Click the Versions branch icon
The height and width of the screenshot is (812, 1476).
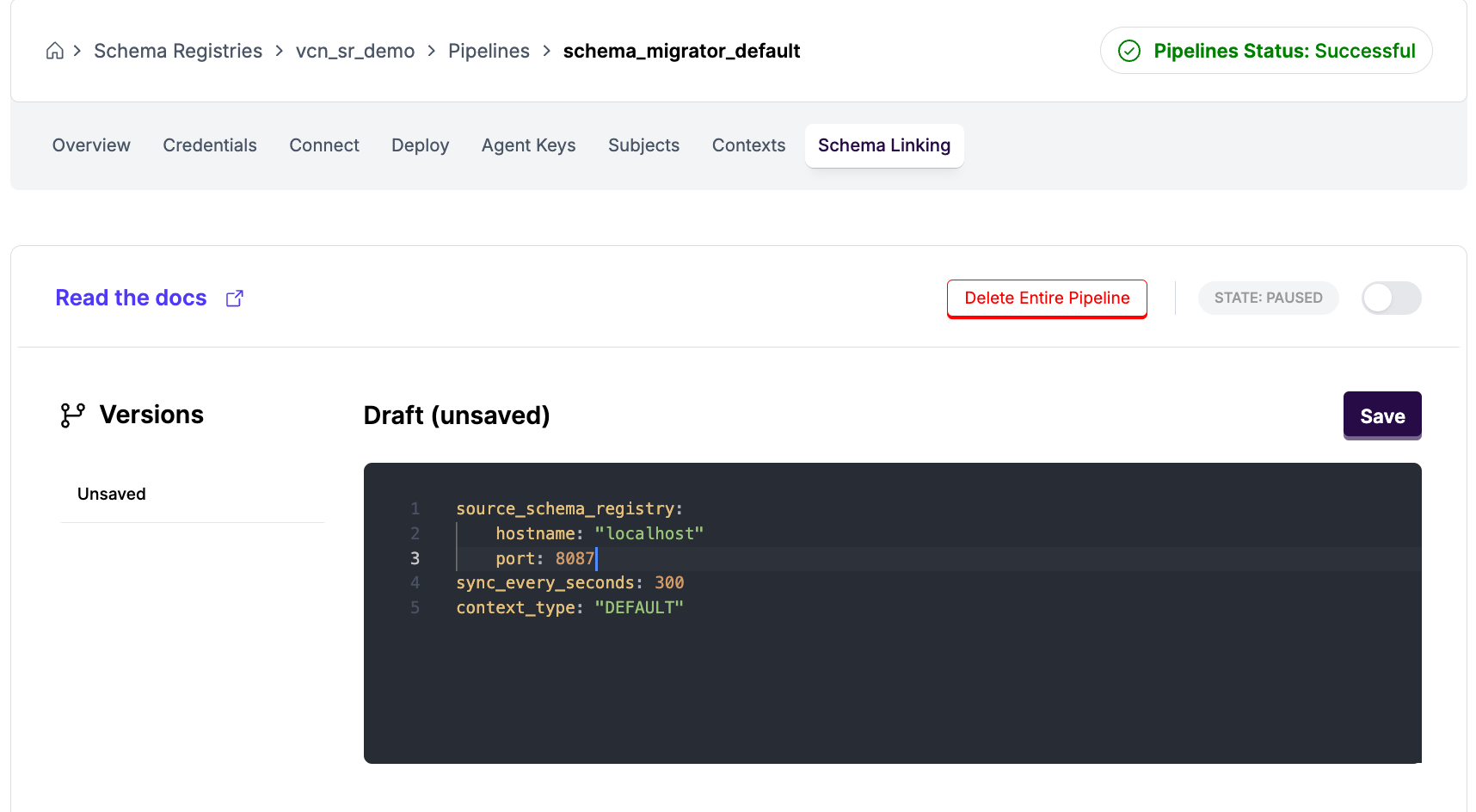point(72,415)
